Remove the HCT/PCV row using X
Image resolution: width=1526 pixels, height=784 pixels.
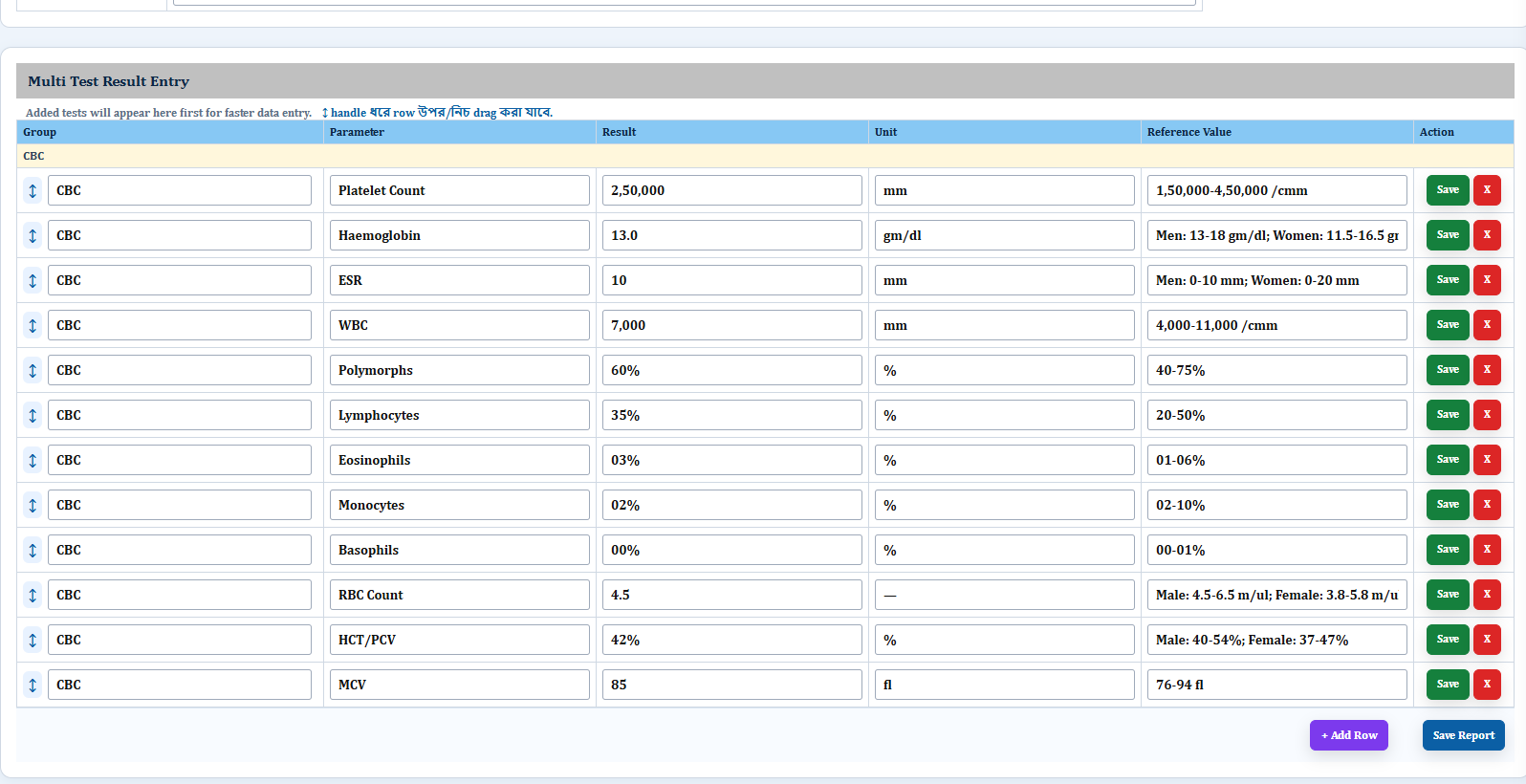click(1487, 640)
